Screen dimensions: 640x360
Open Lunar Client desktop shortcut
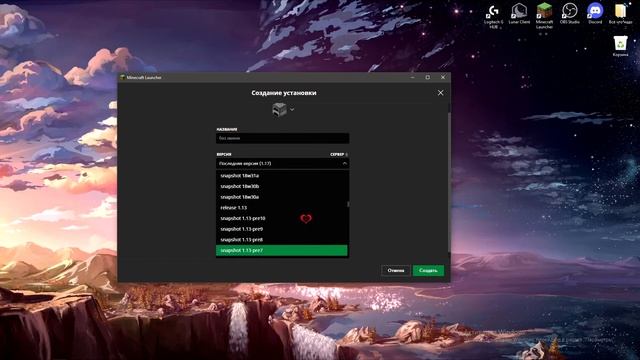coord(519,14)
